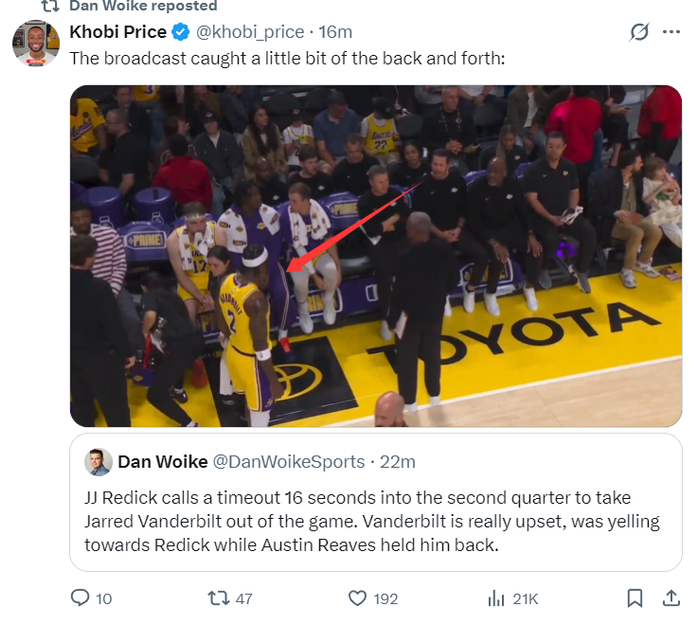Play the Lakers bench video thumbnail

[x=375, y=255]
